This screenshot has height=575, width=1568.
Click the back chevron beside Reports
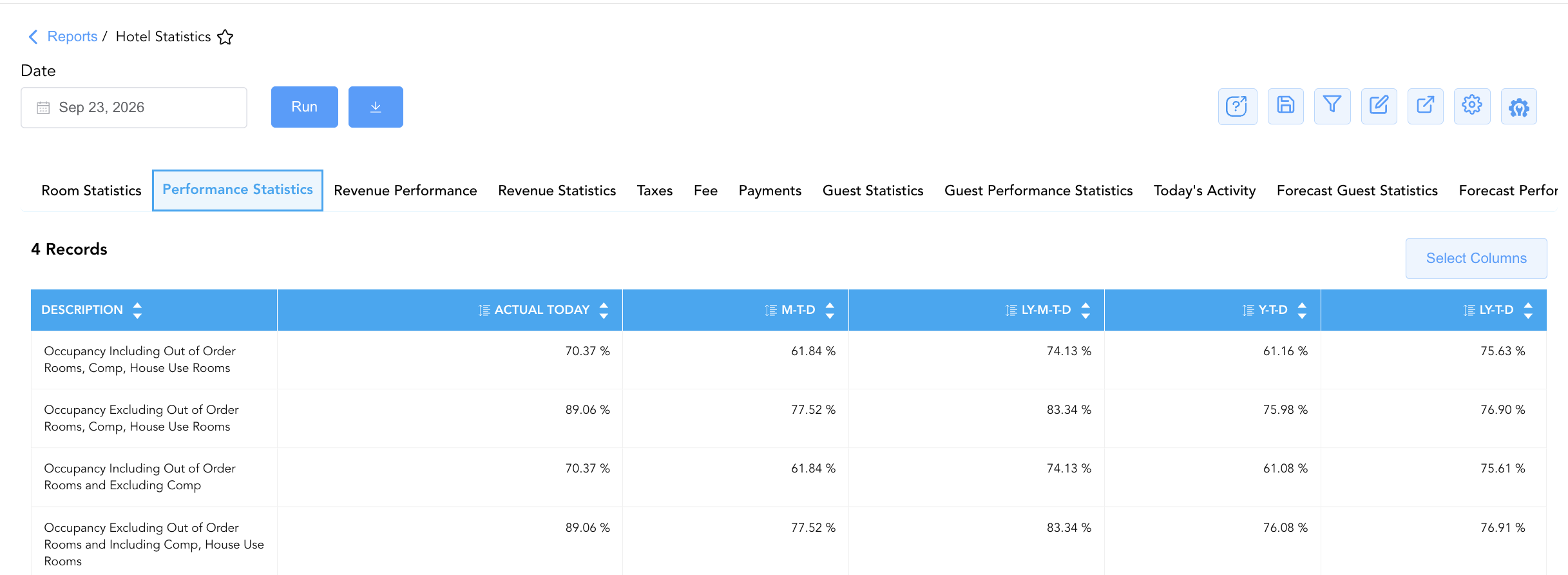click(x=33, y=37)
